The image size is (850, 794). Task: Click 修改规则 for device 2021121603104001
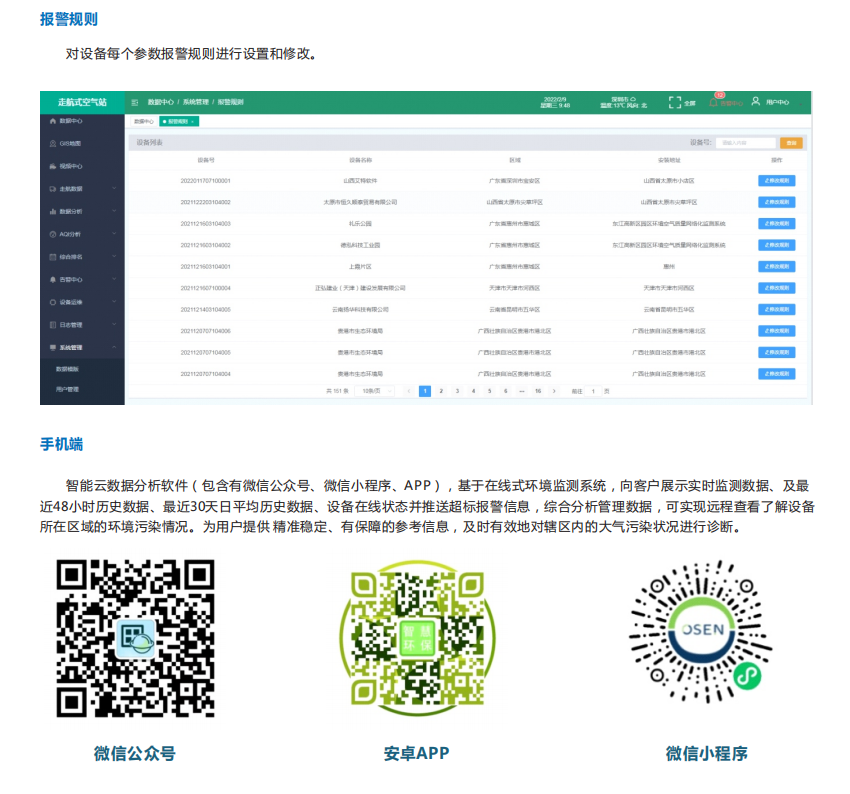pos(777,267)
